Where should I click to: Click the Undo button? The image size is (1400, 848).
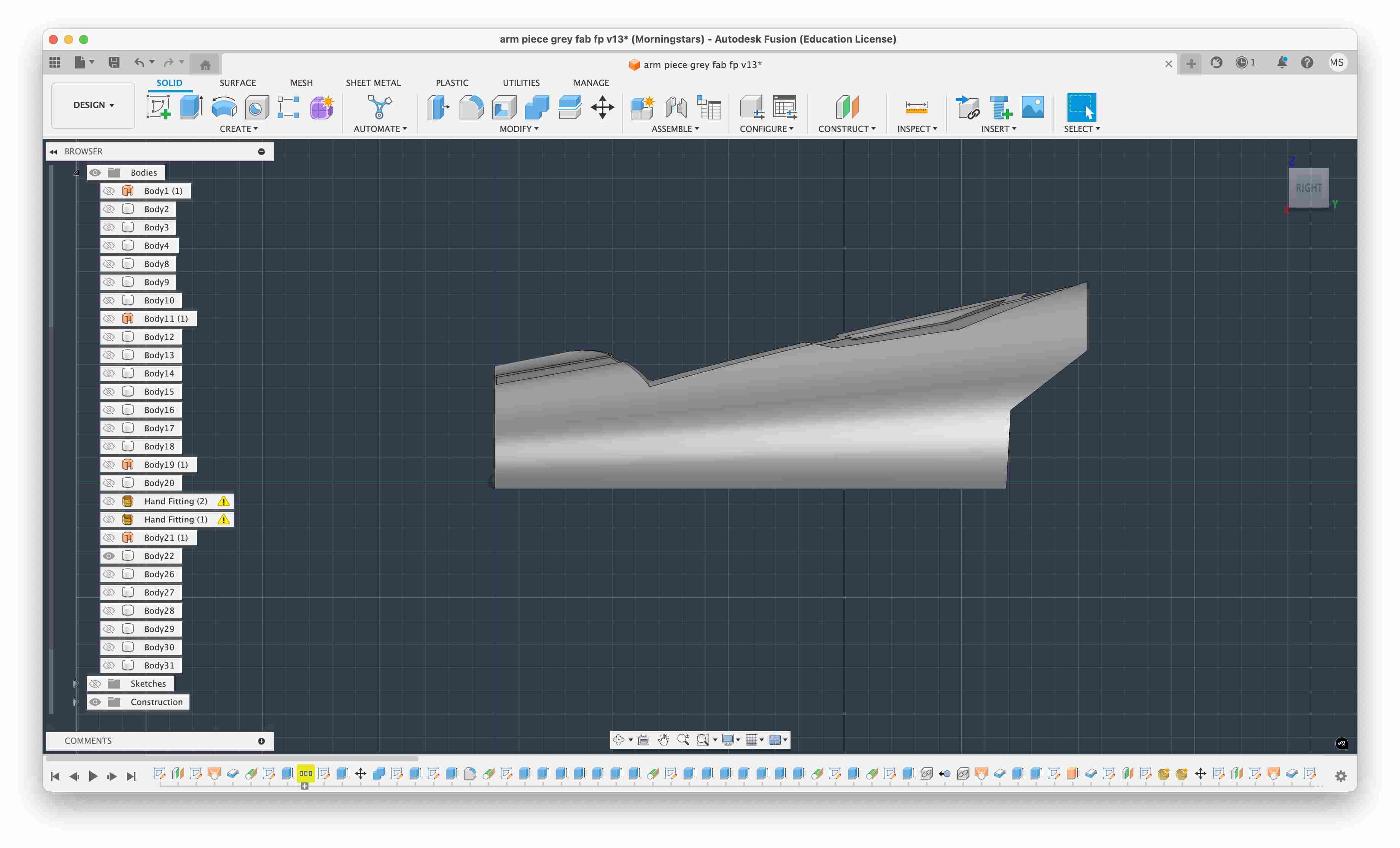[139, 62]
